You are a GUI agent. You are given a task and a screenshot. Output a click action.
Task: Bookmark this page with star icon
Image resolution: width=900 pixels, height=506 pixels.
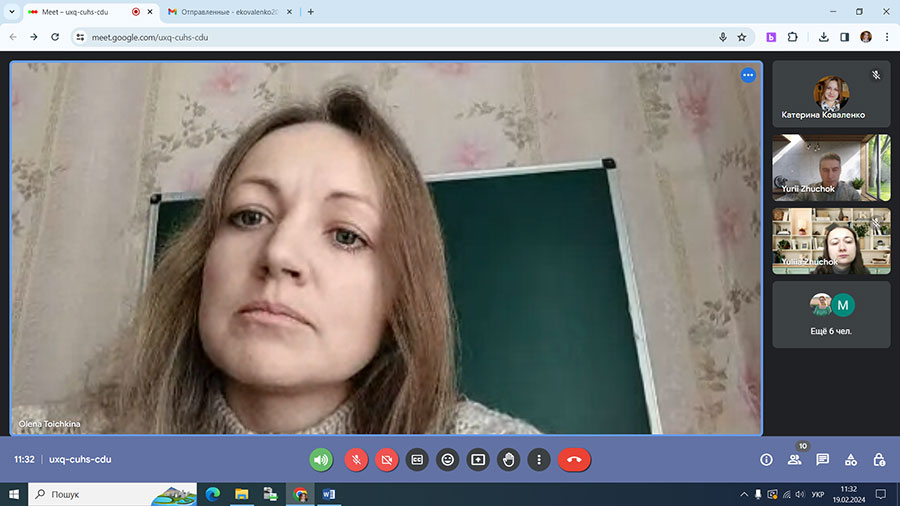[x=742, y=37]
